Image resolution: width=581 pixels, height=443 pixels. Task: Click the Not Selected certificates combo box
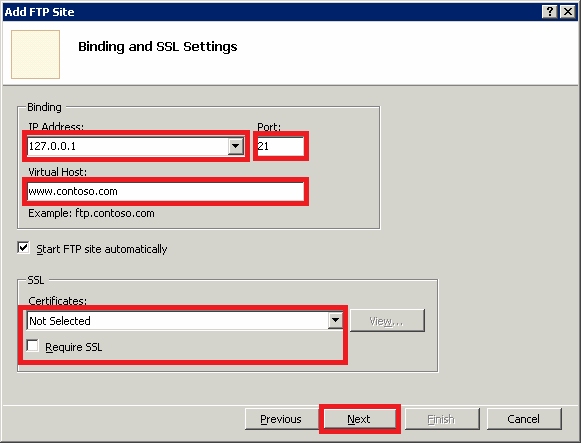[185, 320]
